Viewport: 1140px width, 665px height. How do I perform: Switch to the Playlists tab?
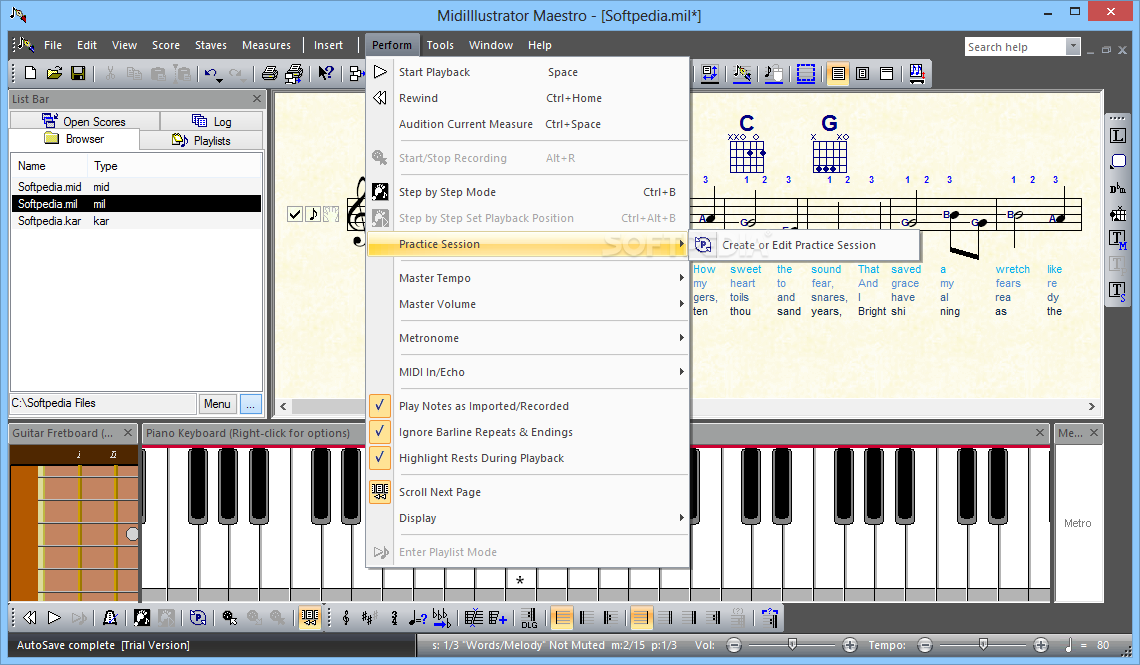[201, 140]
